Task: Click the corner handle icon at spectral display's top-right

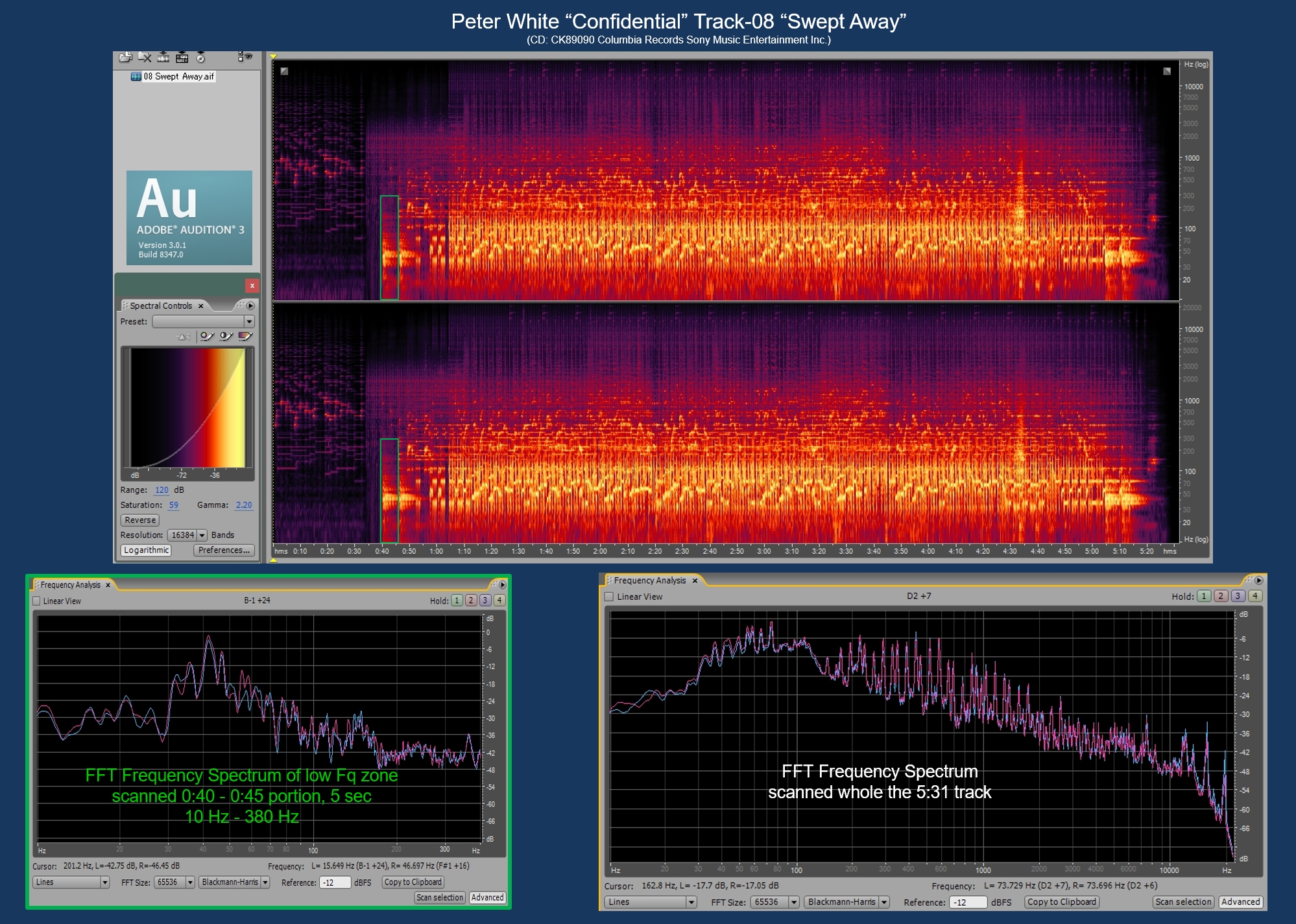Action: 1167,71
